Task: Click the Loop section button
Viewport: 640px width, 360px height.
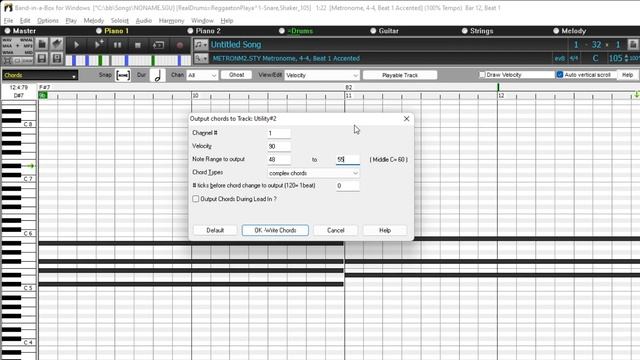Action: (158, 45)
